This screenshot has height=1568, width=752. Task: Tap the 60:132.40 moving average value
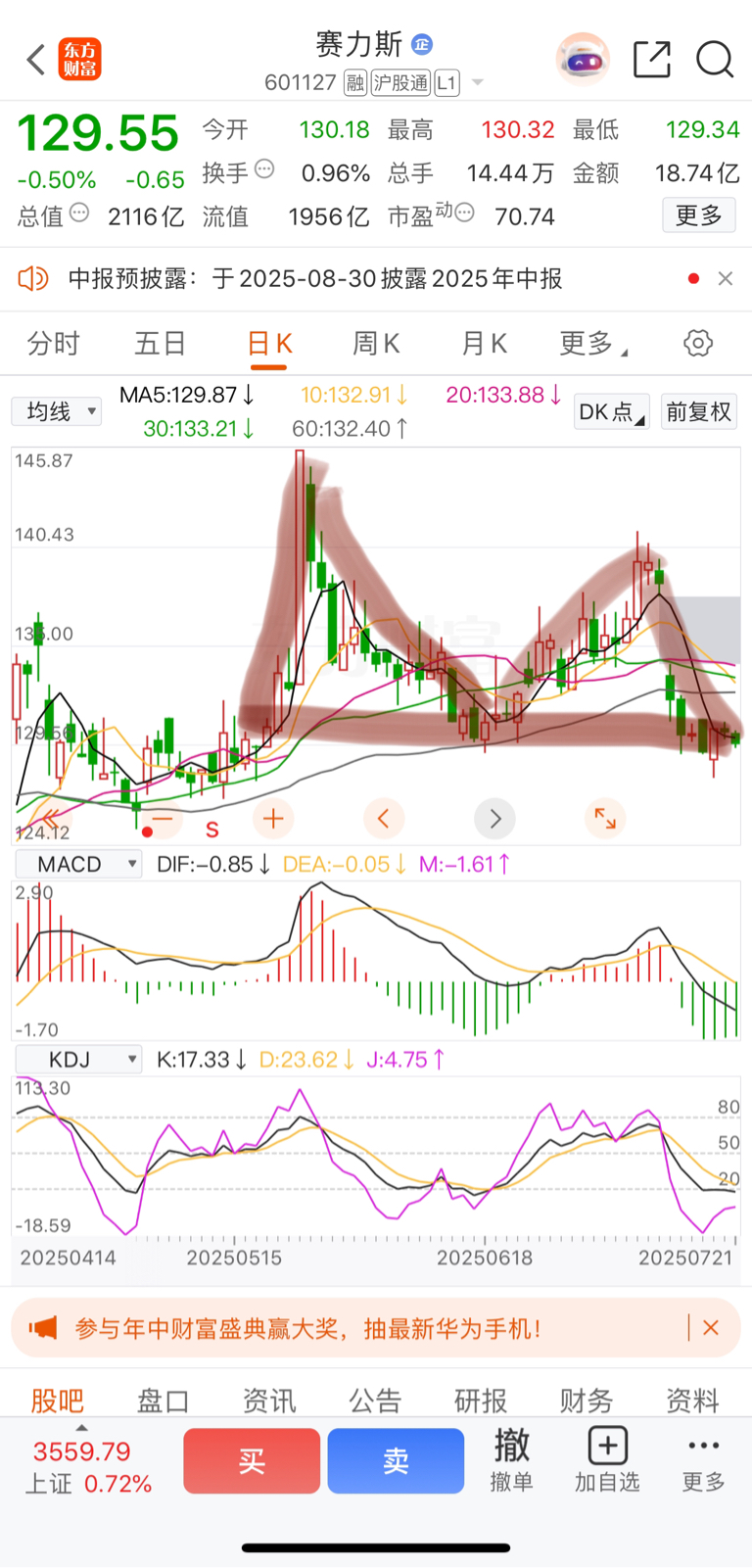coord(350,428)
